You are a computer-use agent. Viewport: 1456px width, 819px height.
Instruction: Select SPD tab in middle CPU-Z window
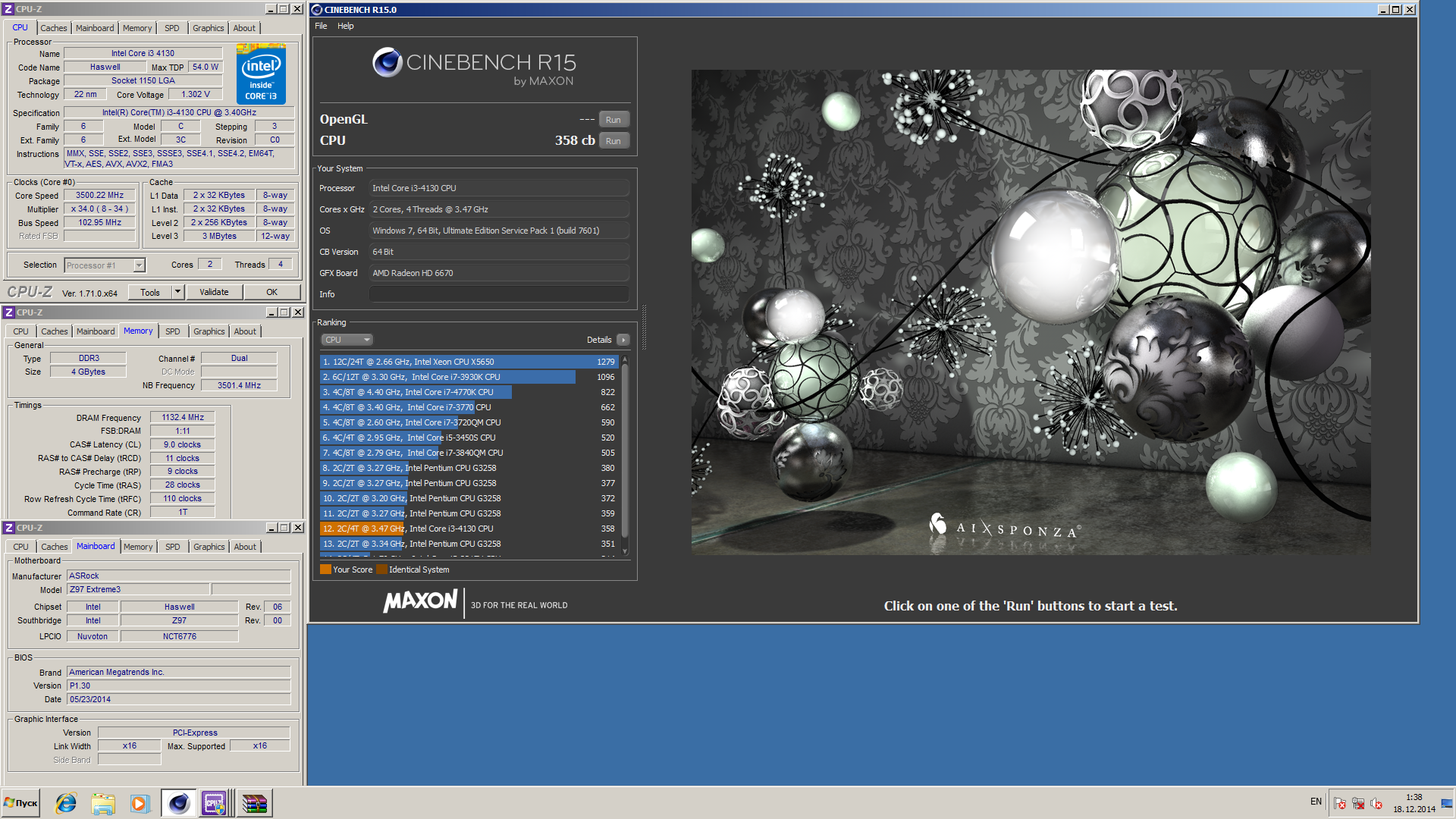tap(173, 331)
